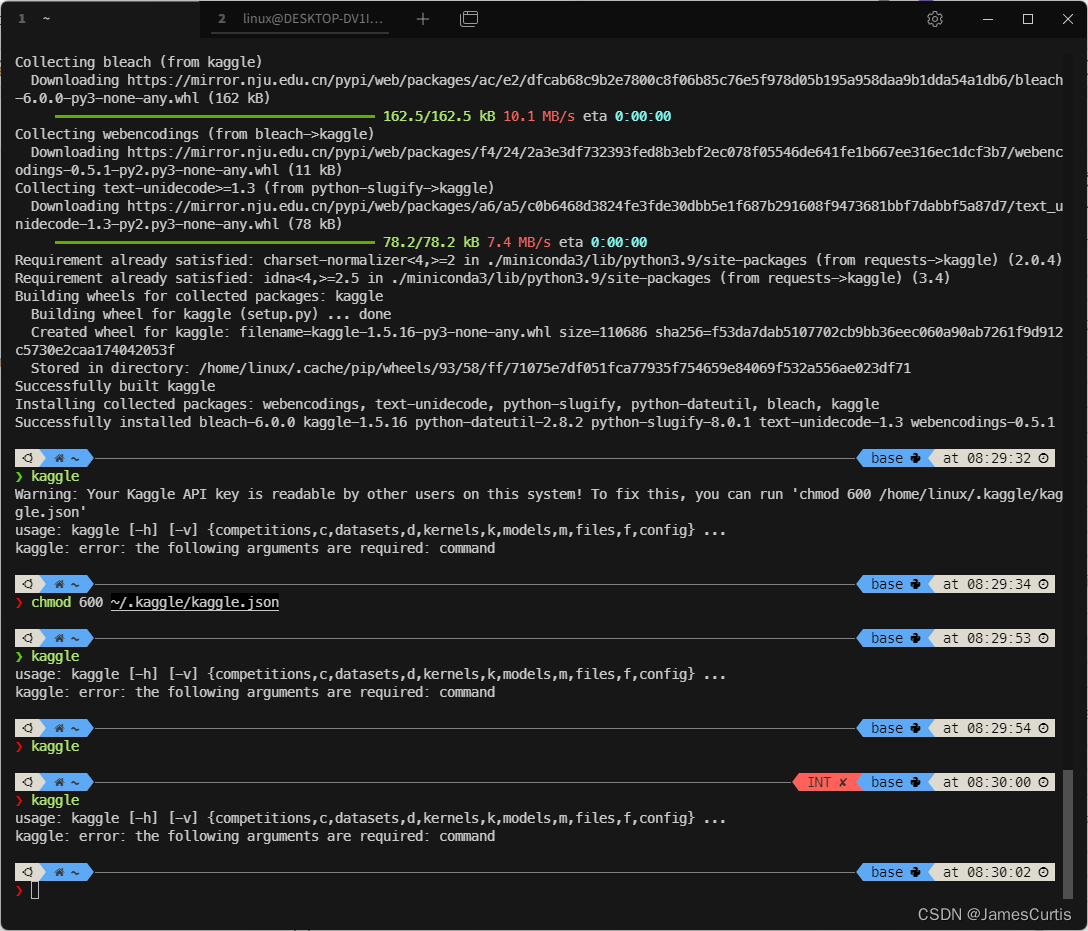The height and width of the screenshot is (931, 1088).
Task: Click the clock icon after 08:30:02
Action: 1044,872
